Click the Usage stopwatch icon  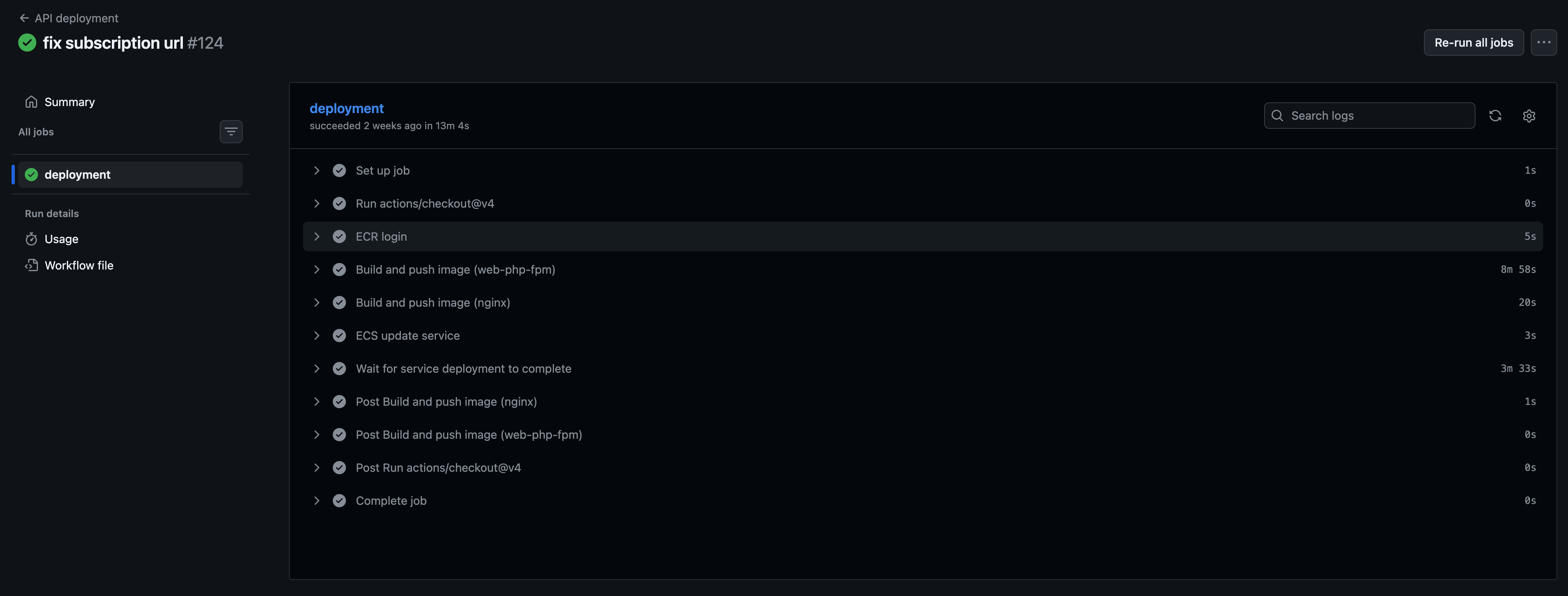[31, 239]
